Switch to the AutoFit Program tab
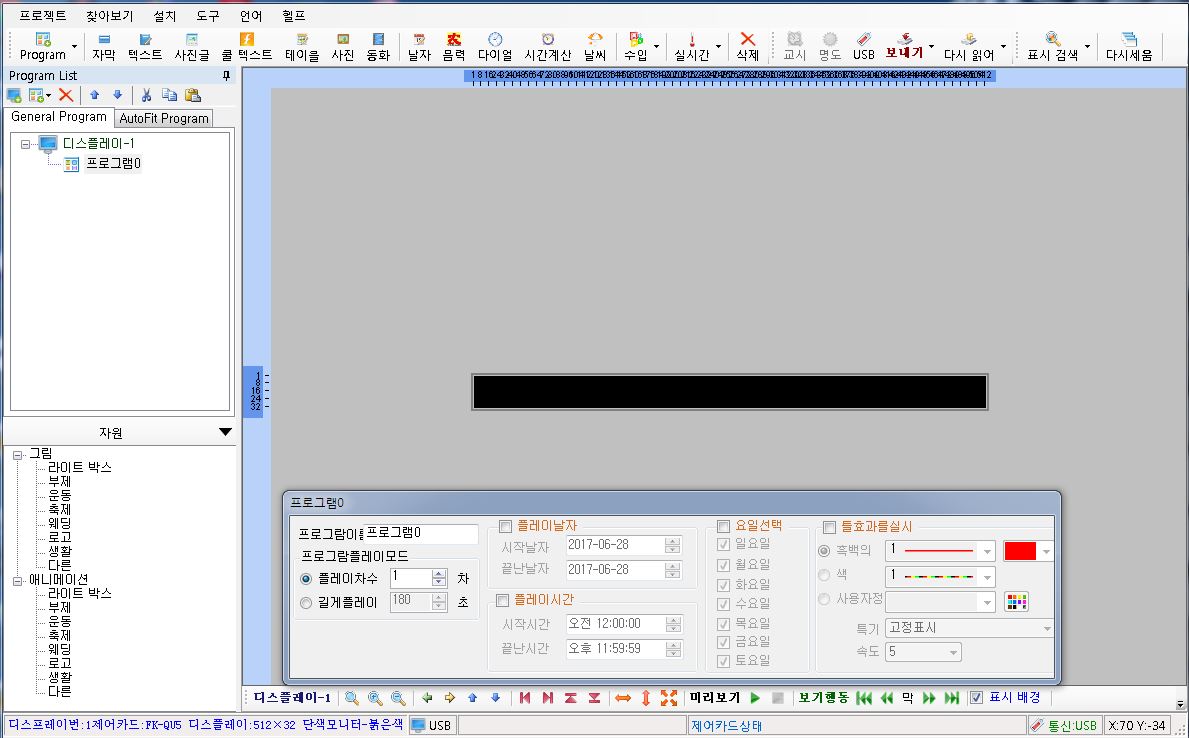 pos(164,118)
